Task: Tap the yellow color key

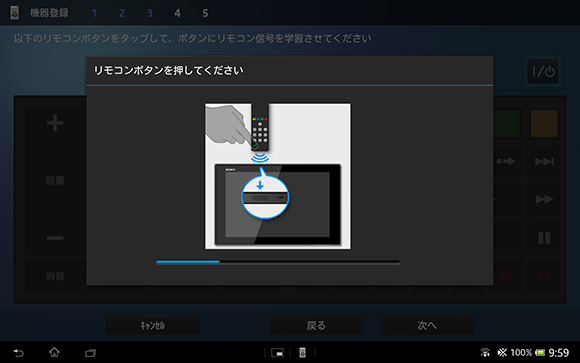Action: (544, 124)
